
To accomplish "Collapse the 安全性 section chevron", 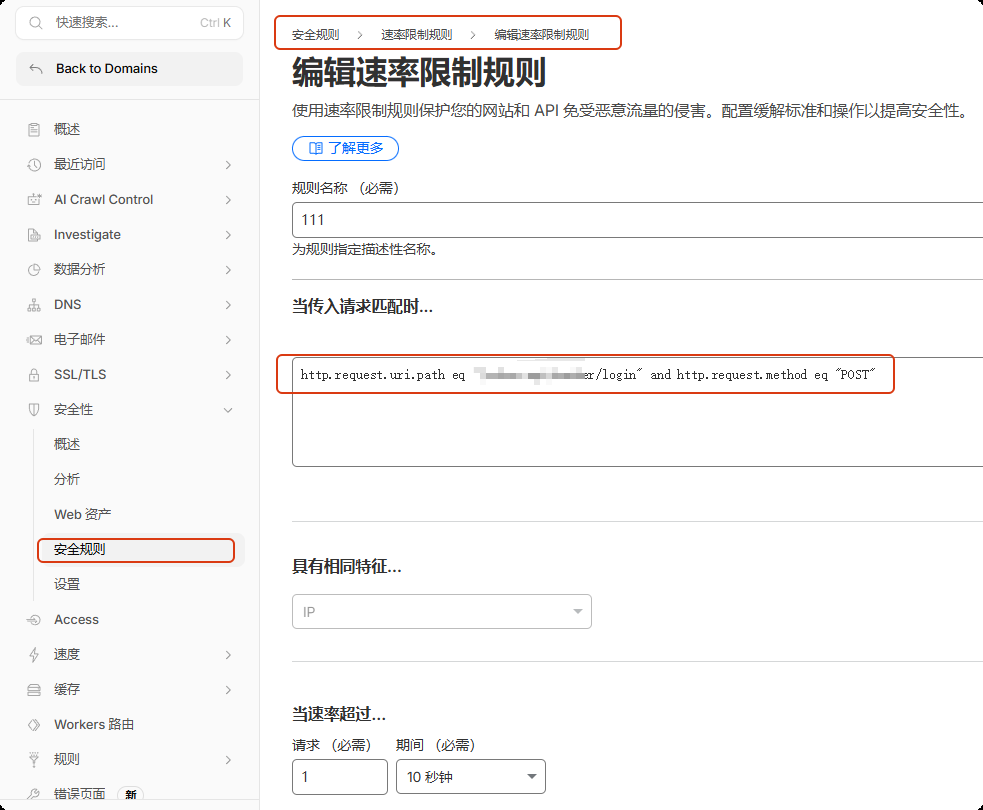I will click(228, 410).
